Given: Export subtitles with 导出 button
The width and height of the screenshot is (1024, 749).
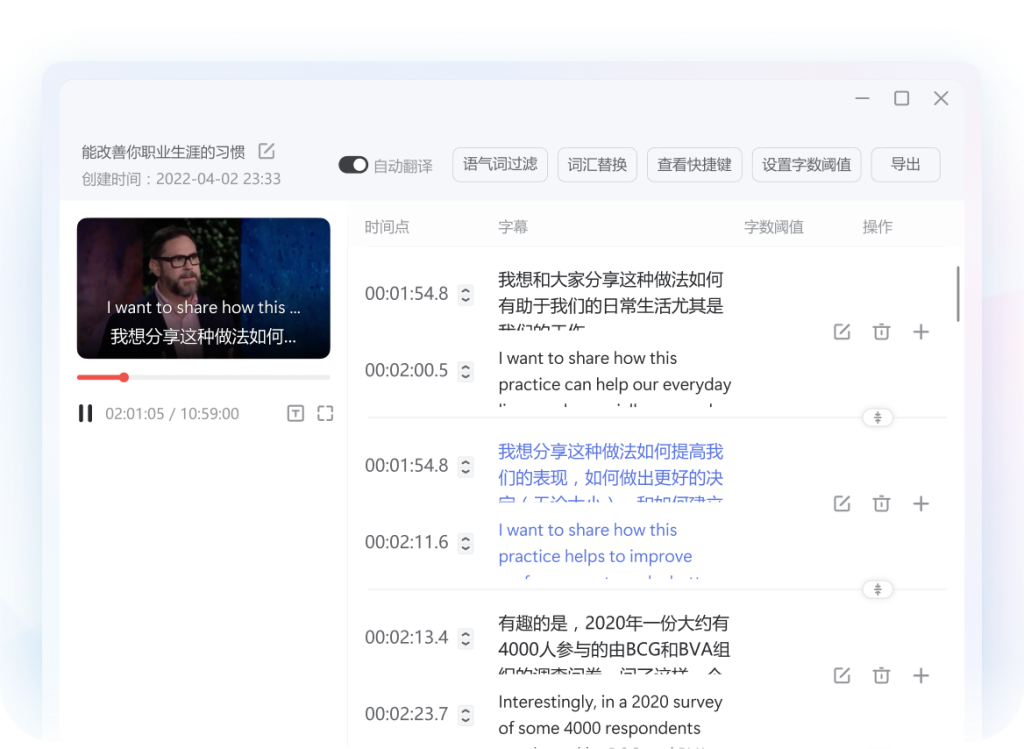Looking at the screenshot, I should [x=905, y=164].
